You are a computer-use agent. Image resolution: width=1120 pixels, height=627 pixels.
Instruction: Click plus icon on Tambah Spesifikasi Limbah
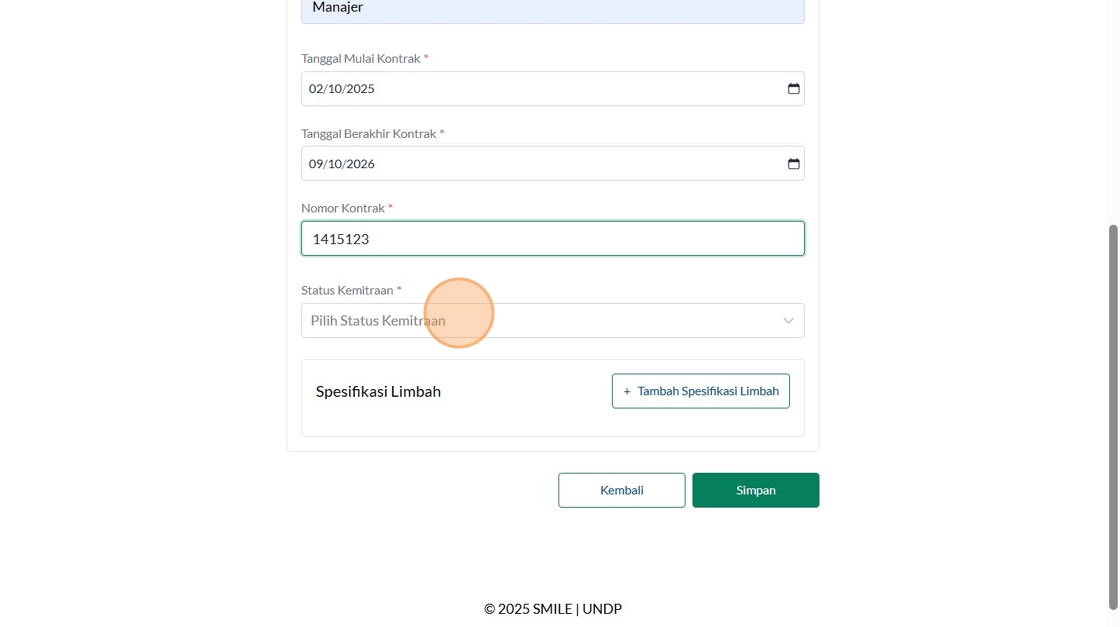(x=627, y=391)
